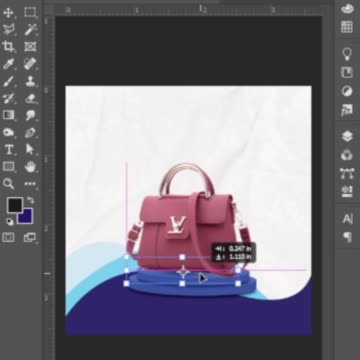Open the Channels panel icon
Viewport: 360px width, 360px height.
[x=347, y=155]
